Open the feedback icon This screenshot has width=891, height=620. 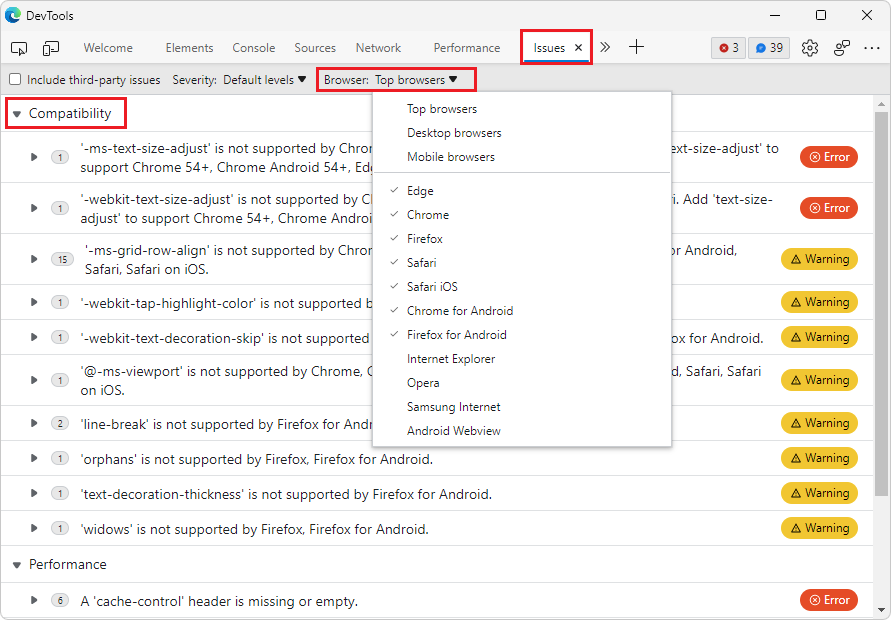coord(841,47)
